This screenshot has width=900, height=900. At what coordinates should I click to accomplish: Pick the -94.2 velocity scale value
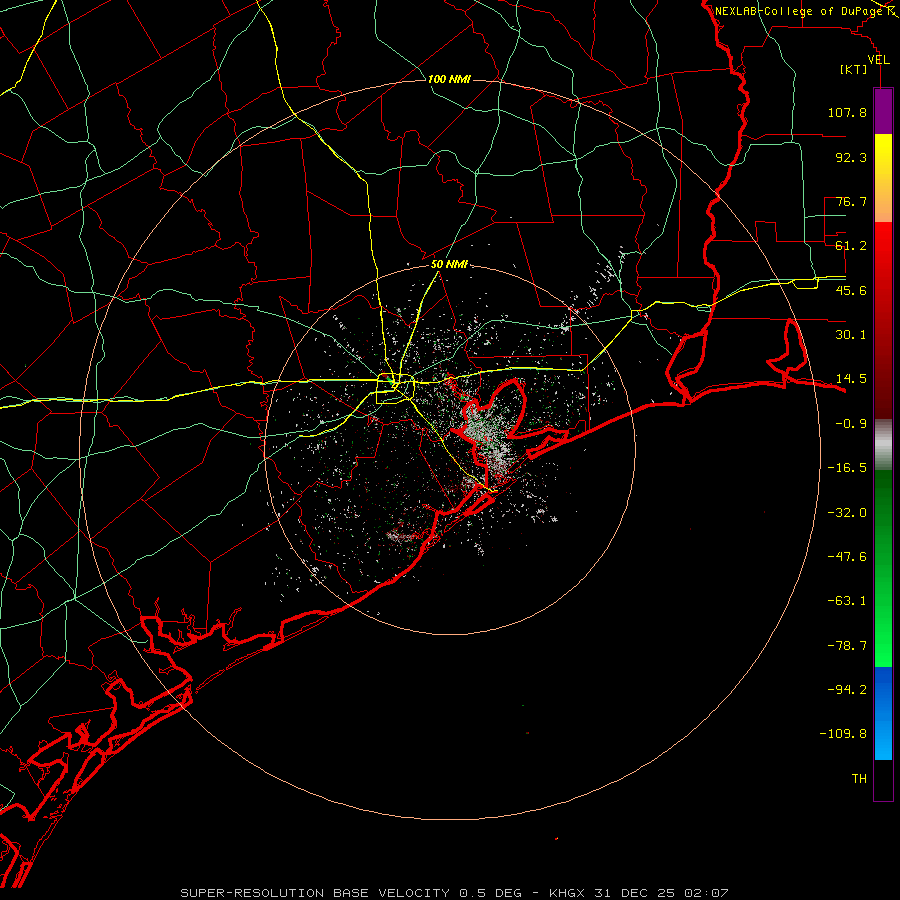coord(847,689)
